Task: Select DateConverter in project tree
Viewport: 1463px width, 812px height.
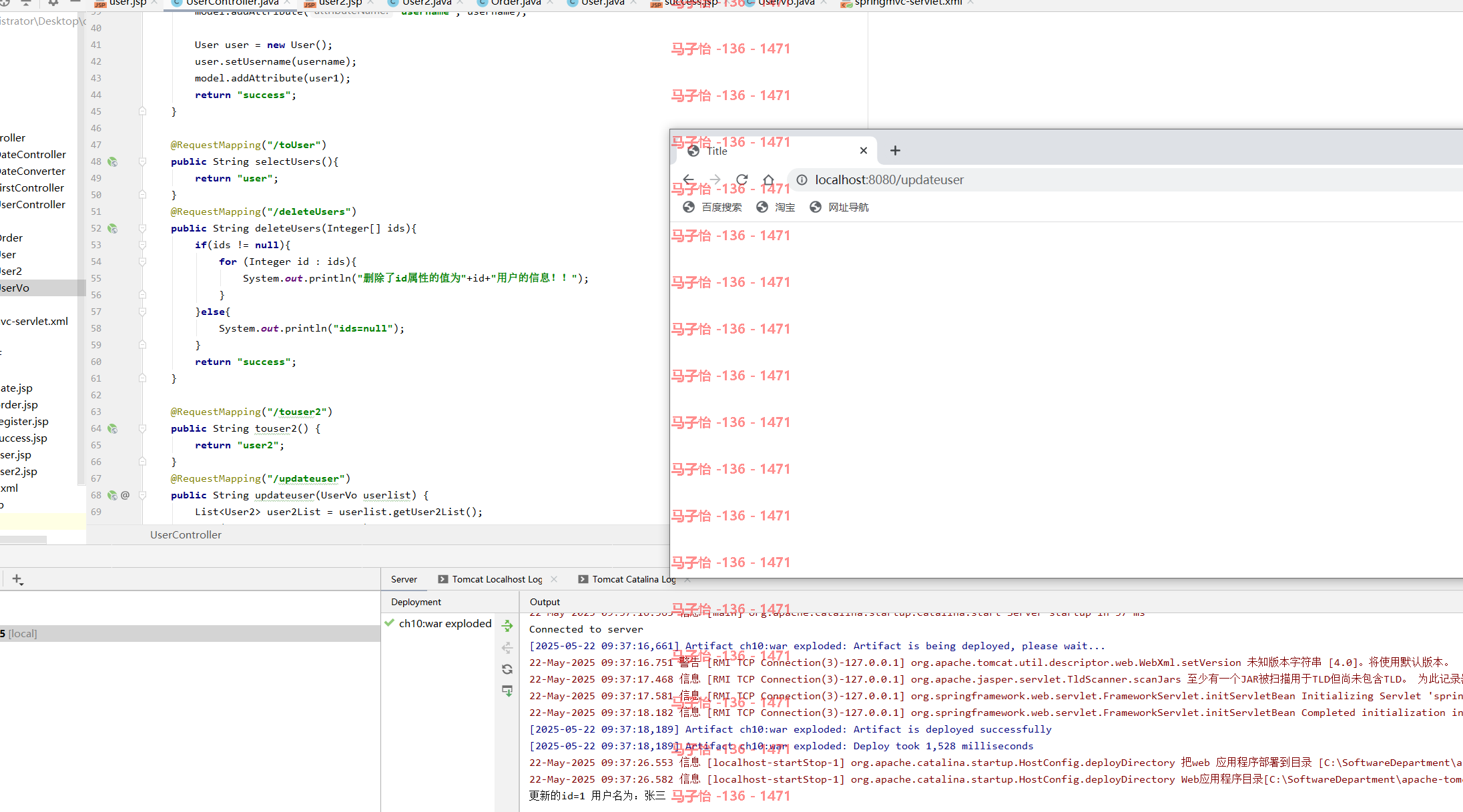Action: (33, 171)
